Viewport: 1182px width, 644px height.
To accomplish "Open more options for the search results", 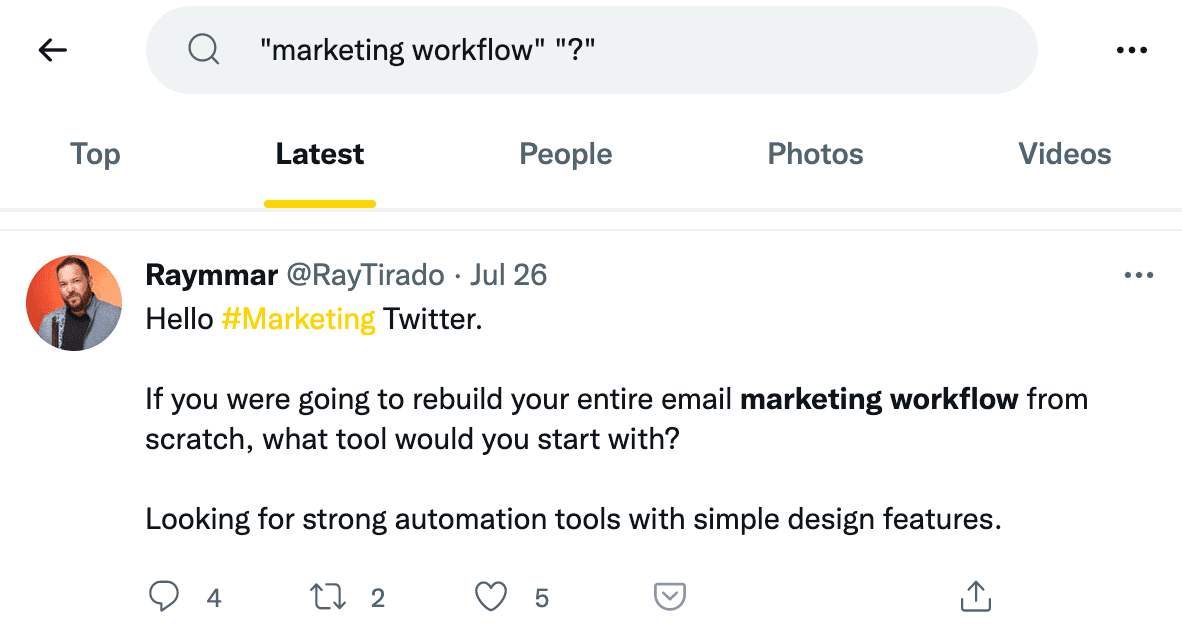I will tap(1132, 49).
